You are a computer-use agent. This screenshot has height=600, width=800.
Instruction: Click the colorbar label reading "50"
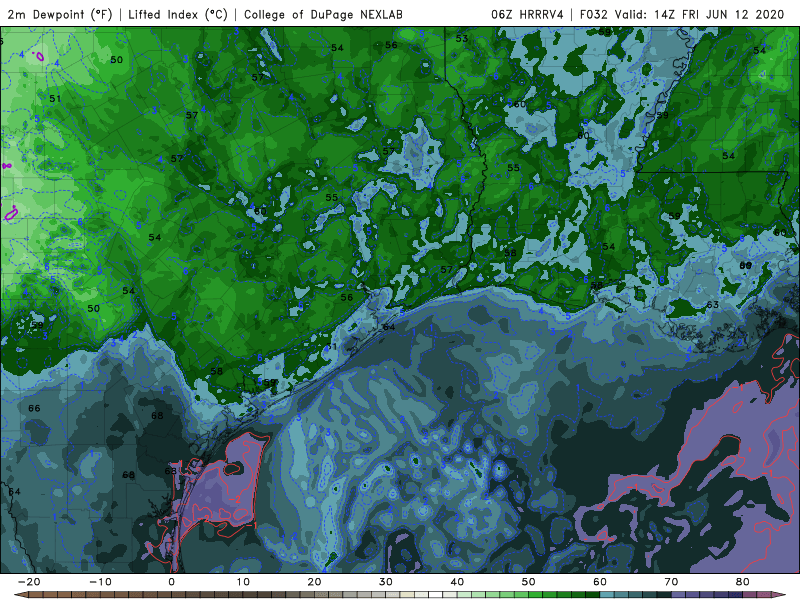point(529,582)
